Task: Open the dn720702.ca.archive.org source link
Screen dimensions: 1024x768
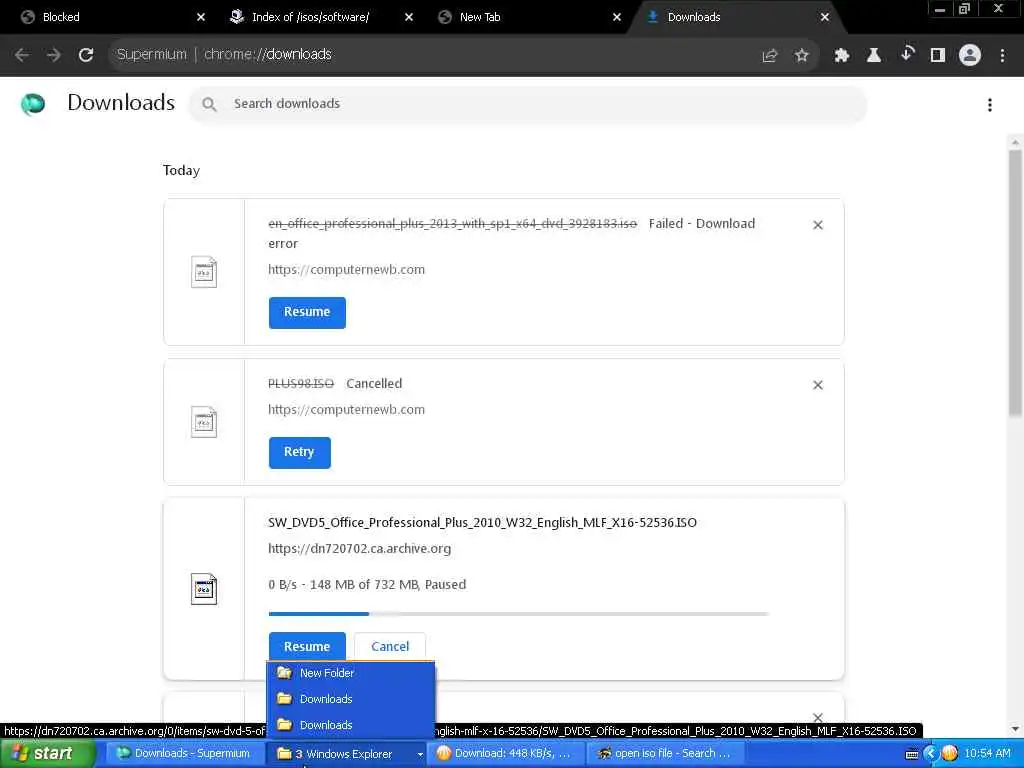Action: click(359, 549)
